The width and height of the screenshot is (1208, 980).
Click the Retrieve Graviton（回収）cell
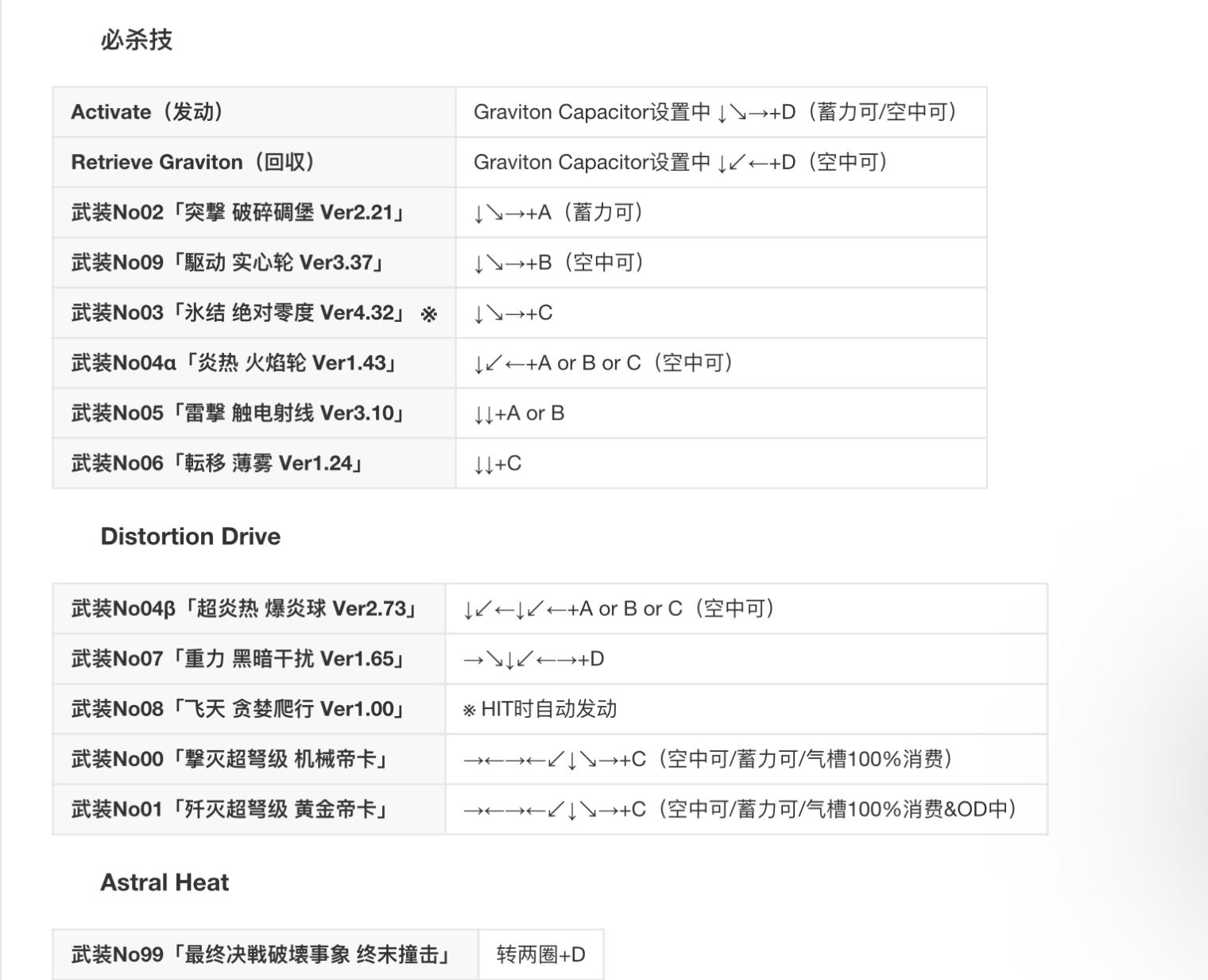192,162
